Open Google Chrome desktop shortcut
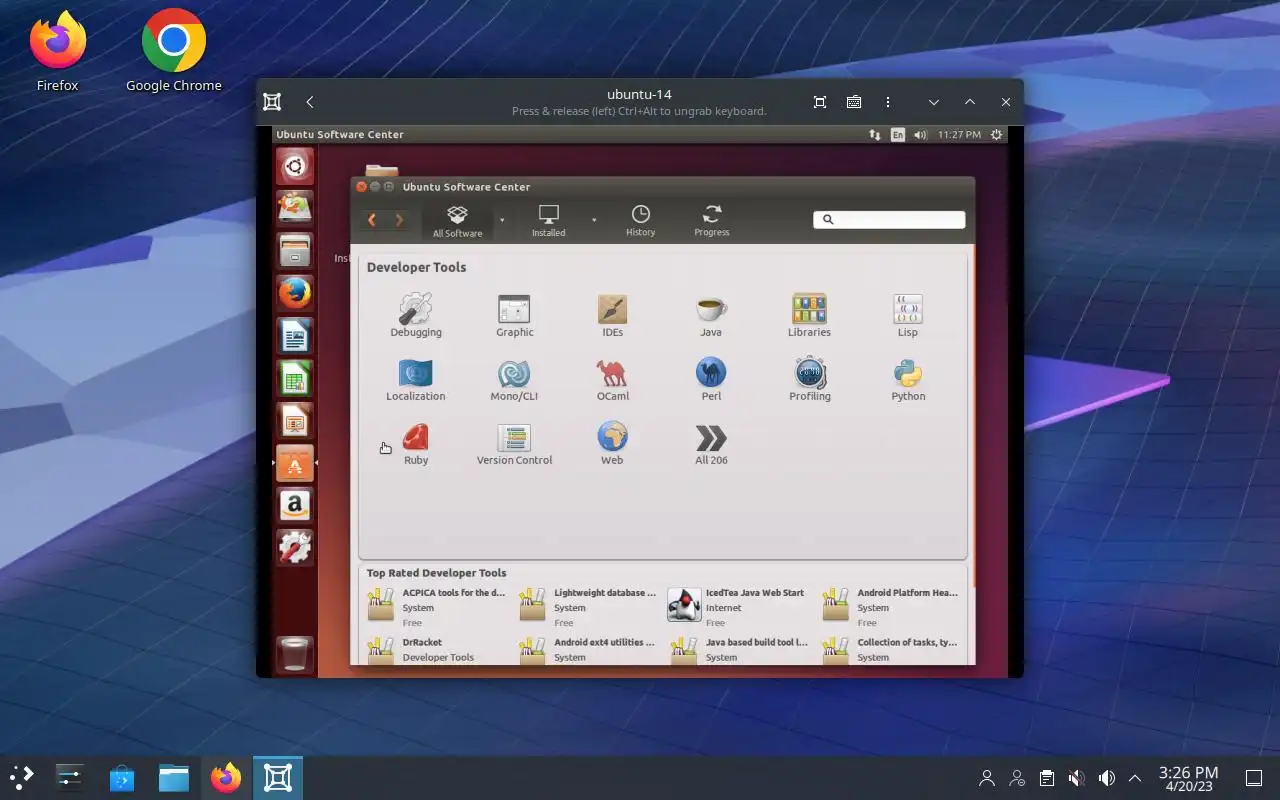Screen dimensions: 1280x800 coord(174,52)
